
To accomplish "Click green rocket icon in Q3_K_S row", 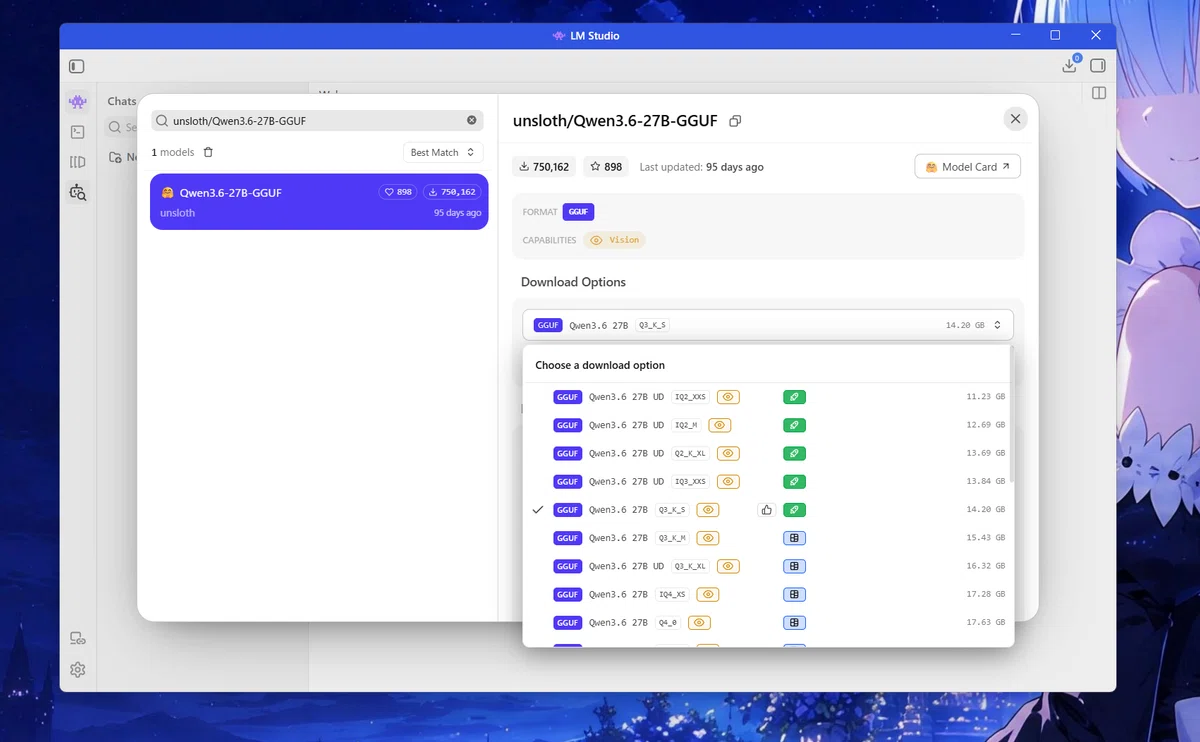I will pyautogui.click(x=794, y=510).
